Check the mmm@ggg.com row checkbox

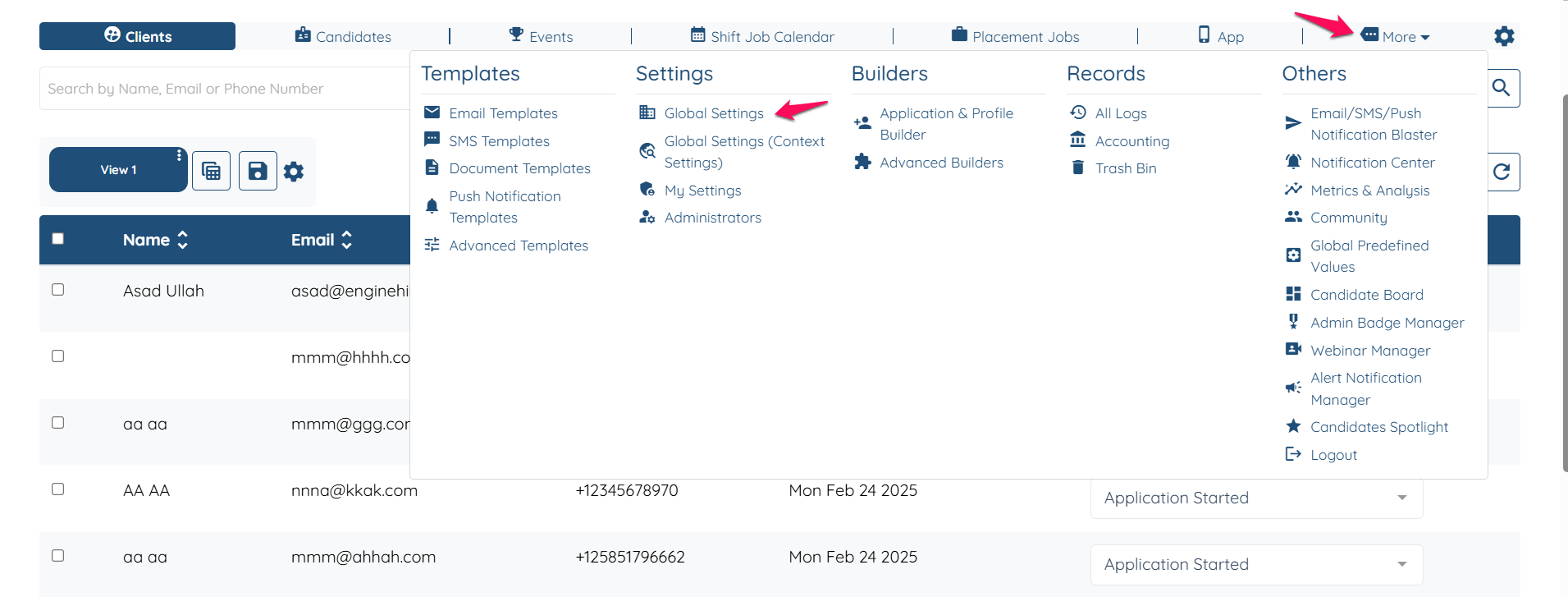pyautogui.click(x=57, y=422)
